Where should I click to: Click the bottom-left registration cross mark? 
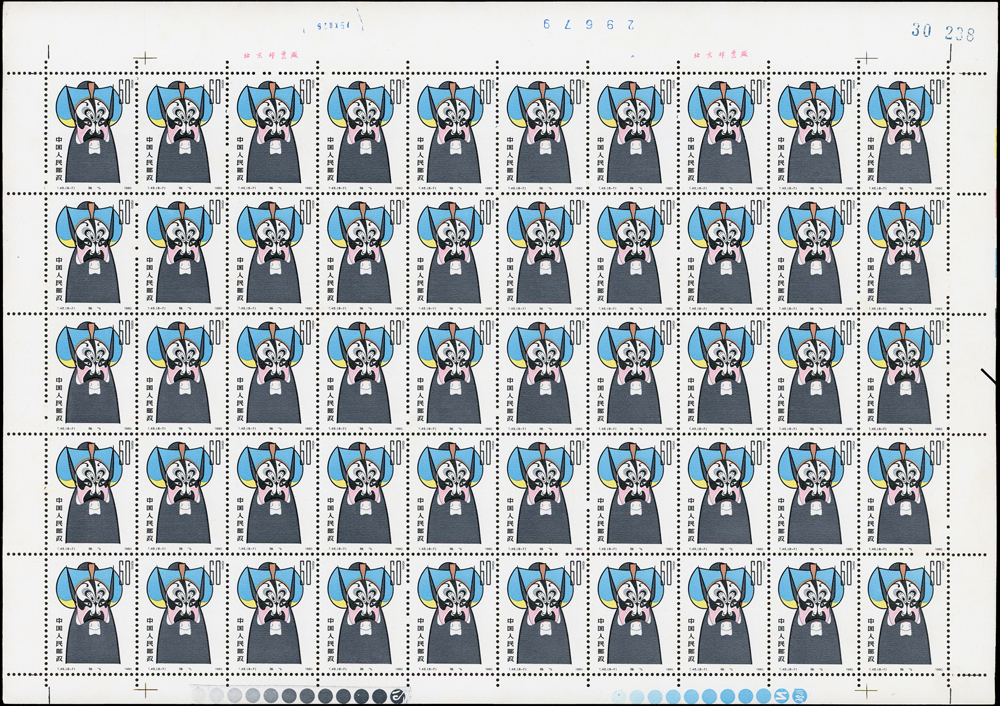tap(146, 690)
